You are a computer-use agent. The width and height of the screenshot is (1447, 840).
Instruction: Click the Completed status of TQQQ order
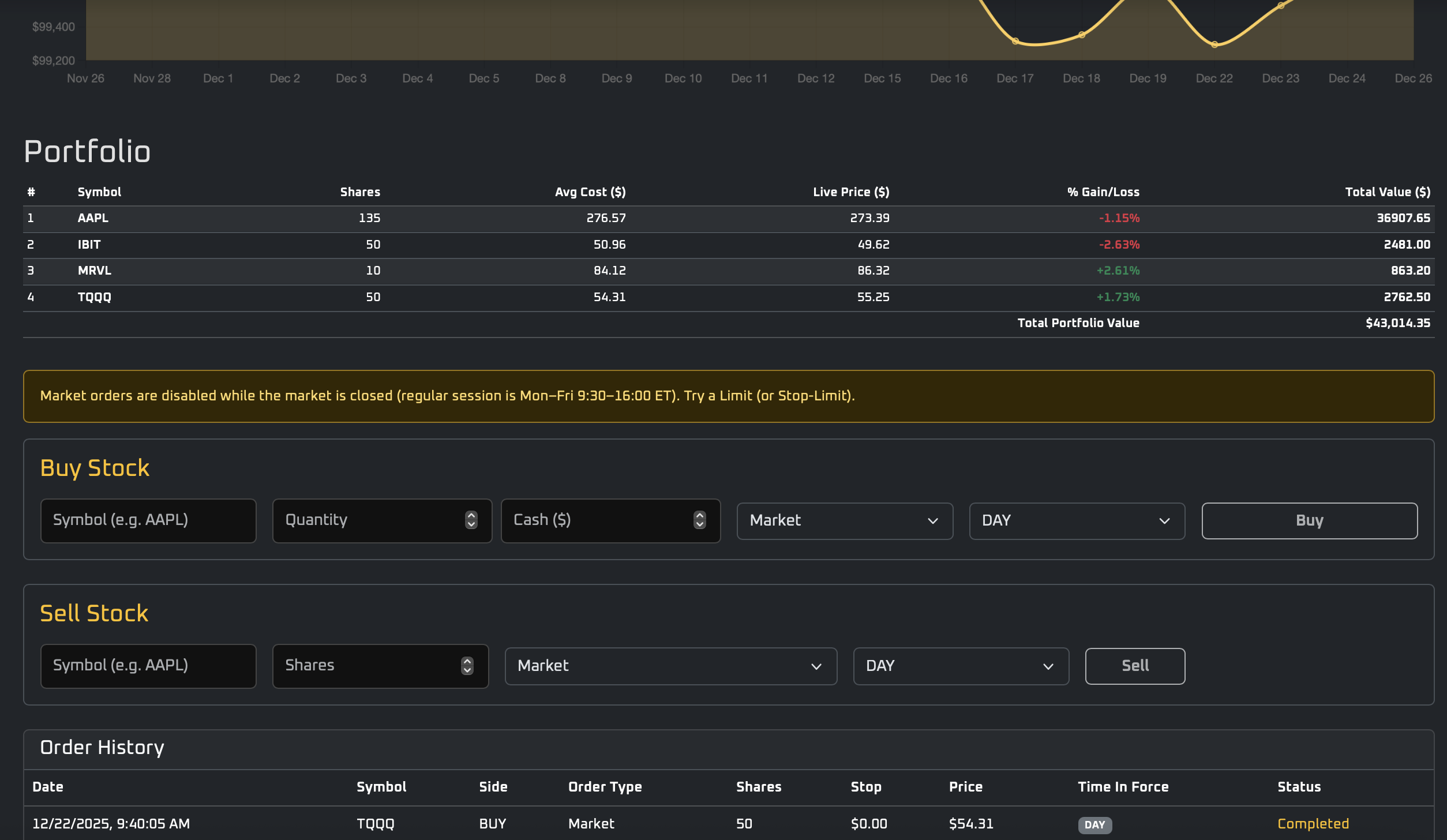click(1313, 824)
